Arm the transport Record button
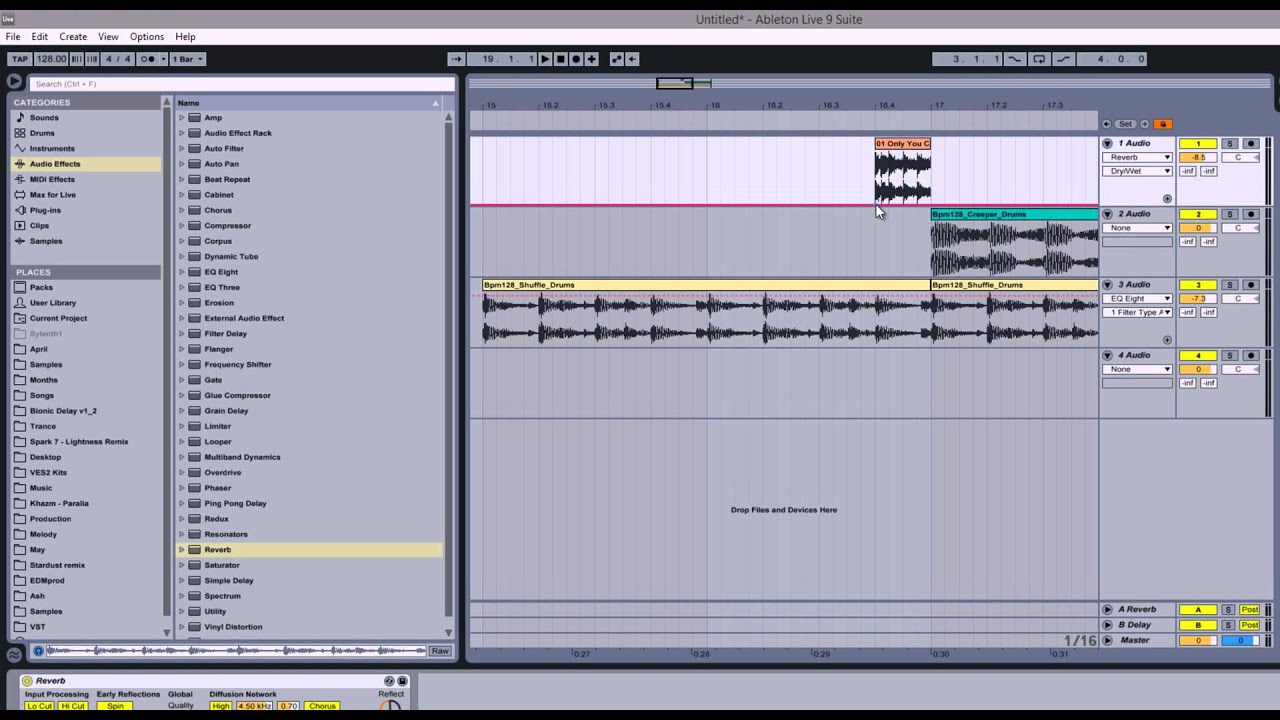Screen dimensions: 1280x720 coord(576,59)
